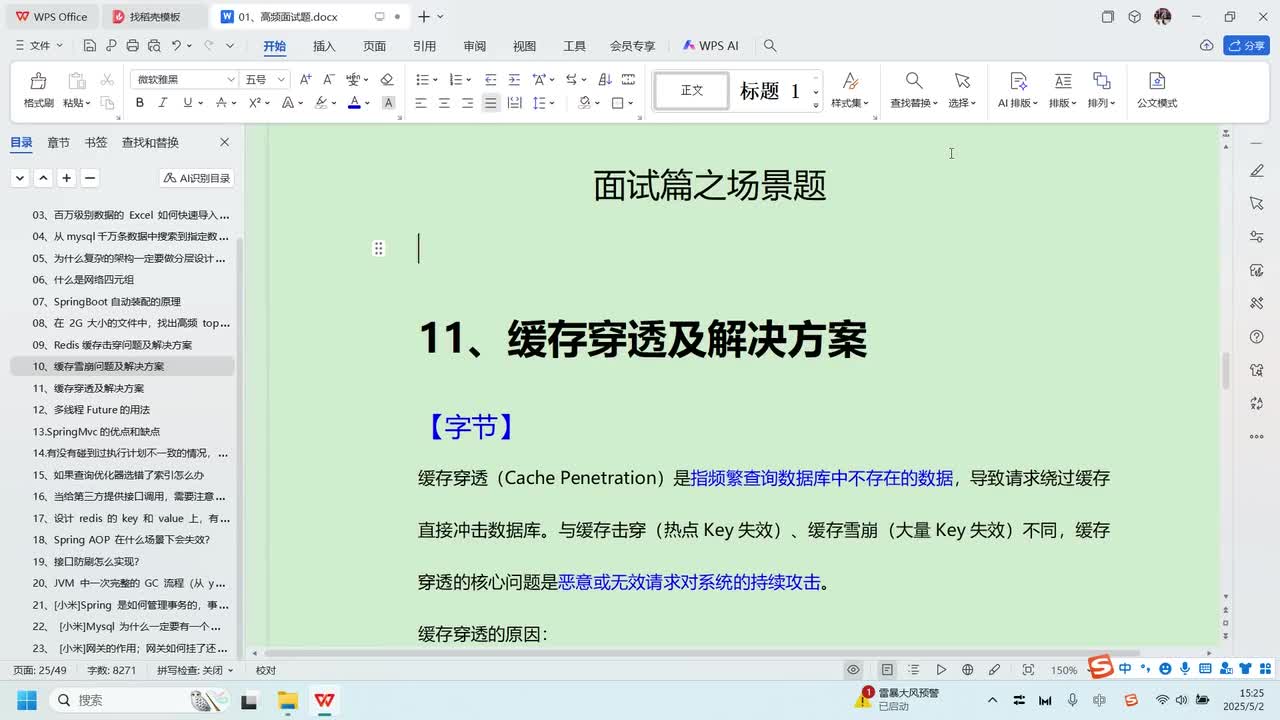
Task: Click the play/reading mode icon in status bar
Action: click(x=941, y=670)
